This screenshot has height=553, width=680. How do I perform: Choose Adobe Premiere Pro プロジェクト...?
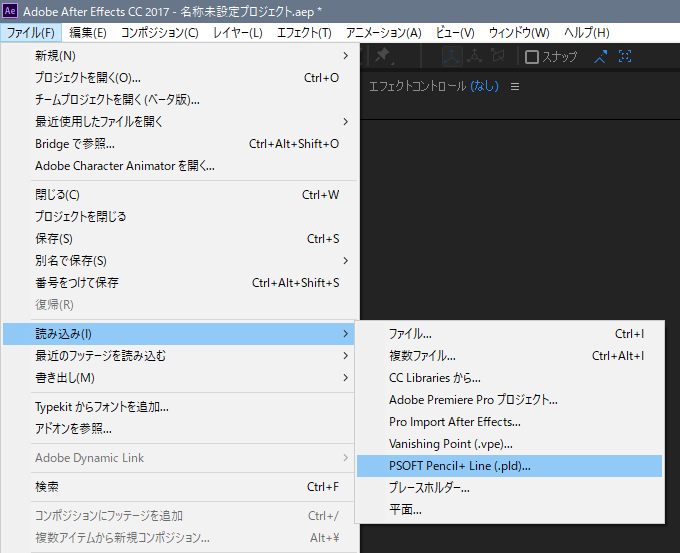pos(510,400)
